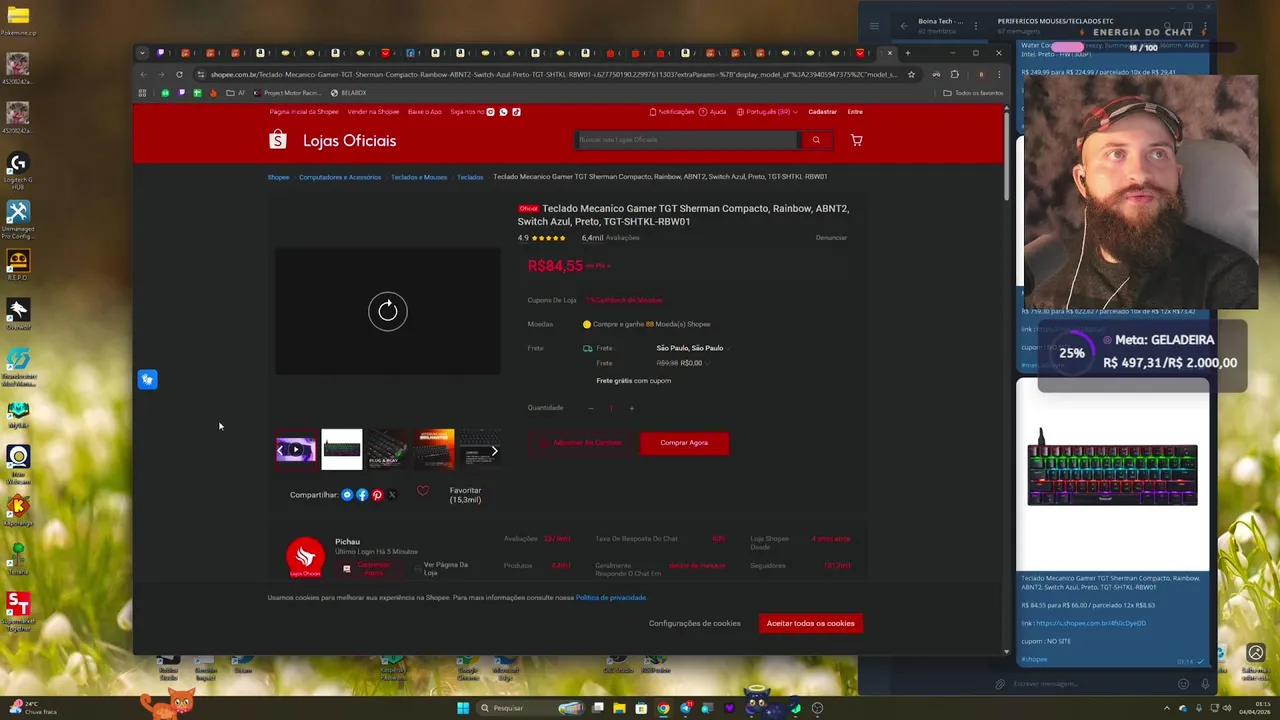1280x720 pixels.
Task: Reload the product video player
Action: (x=388, y=311)
